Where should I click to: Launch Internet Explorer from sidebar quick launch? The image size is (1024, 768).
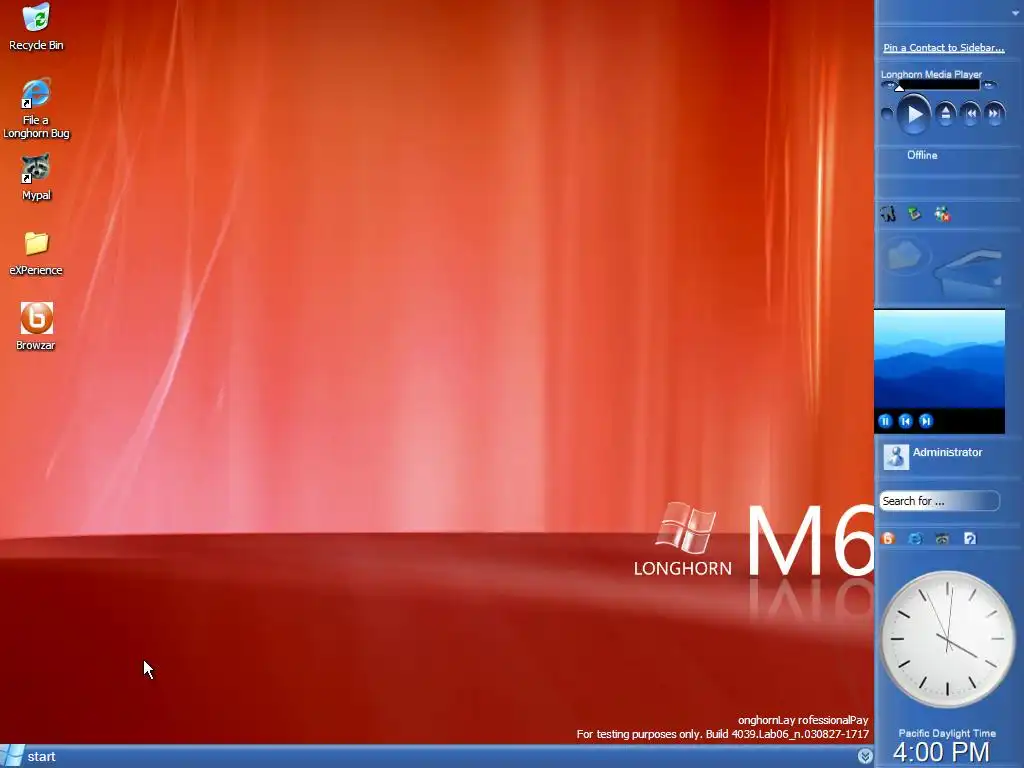tap(916, 538)
